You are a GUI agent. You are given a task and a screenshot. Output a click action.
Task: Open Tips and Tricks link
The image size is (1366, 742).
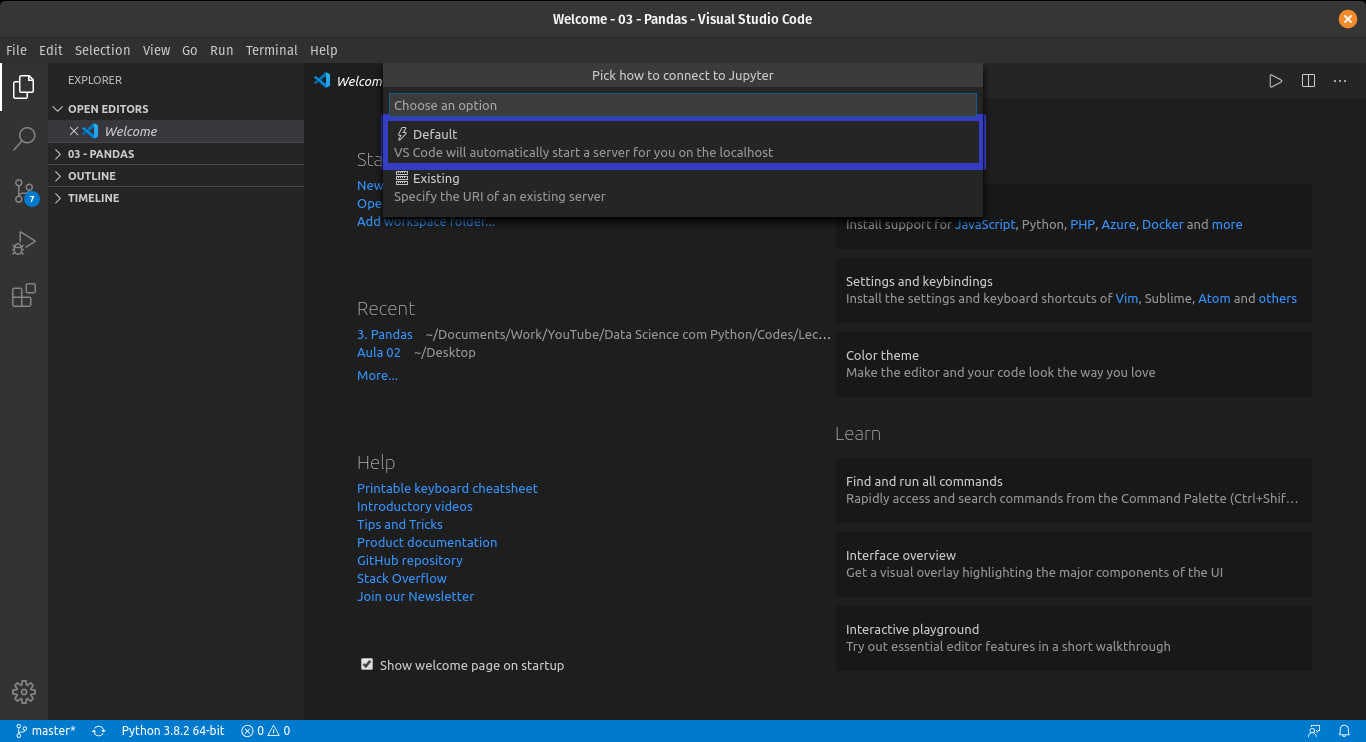(x=400, y=524)
